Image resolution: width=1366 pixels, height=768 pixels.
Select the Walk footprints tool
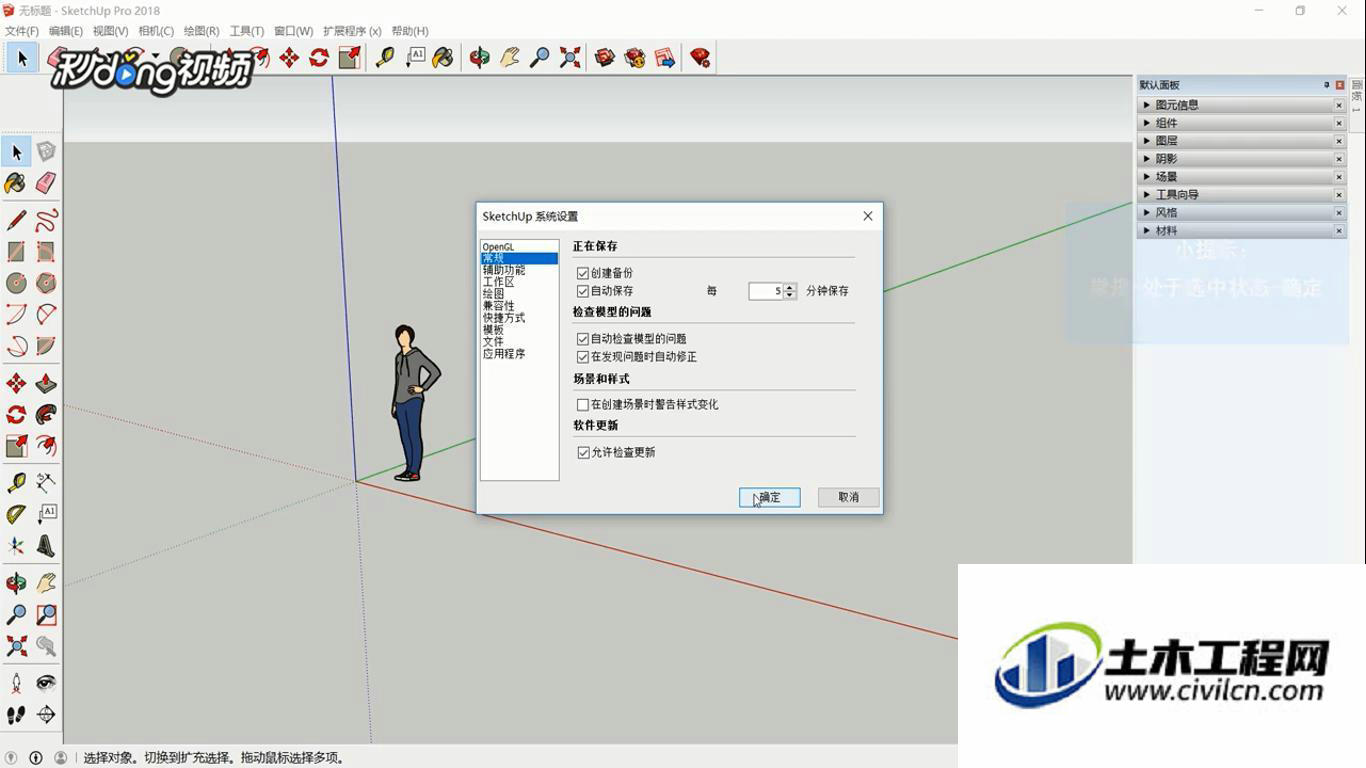click(16, 715)
